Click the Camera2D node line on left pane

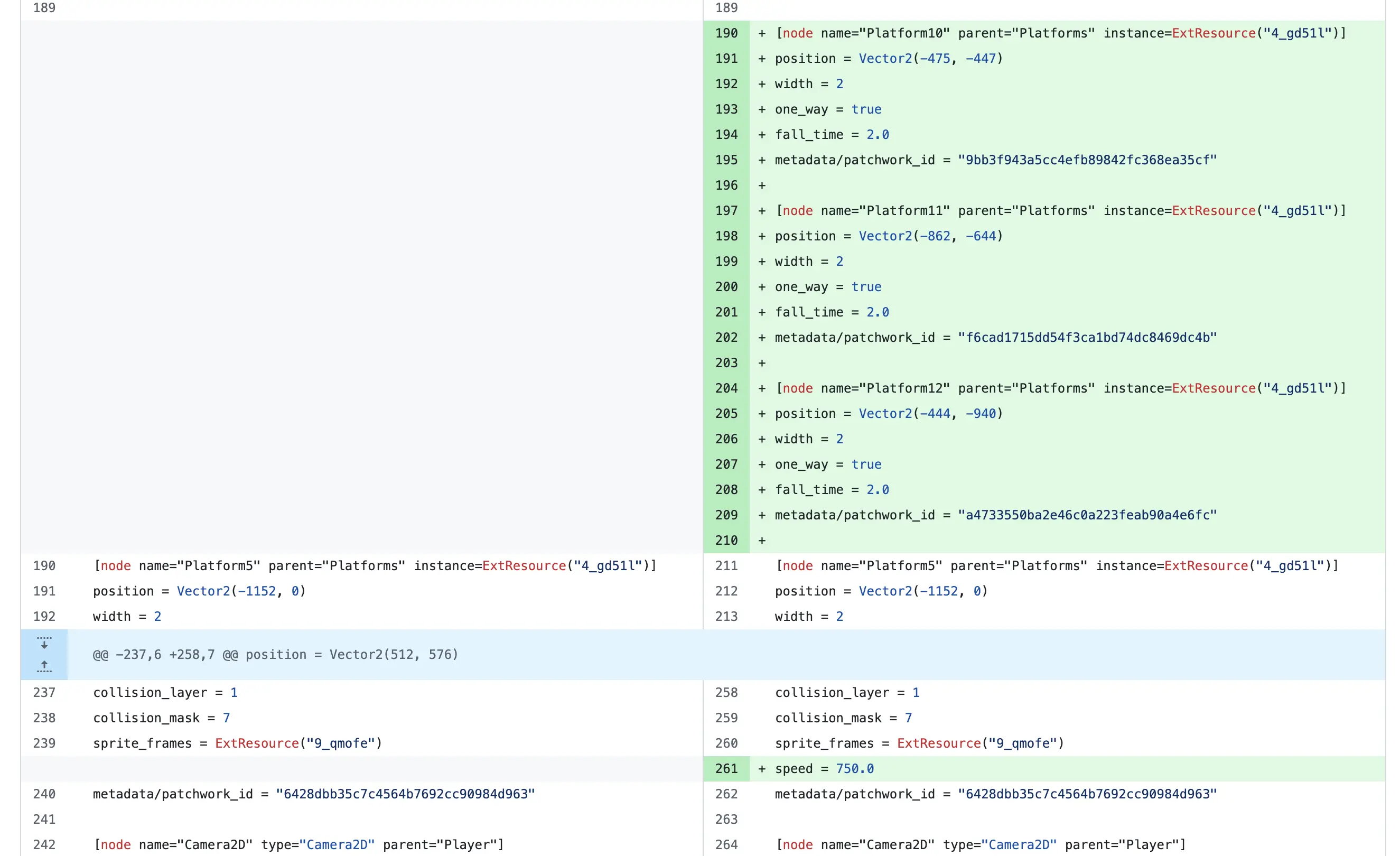[298, 844]
